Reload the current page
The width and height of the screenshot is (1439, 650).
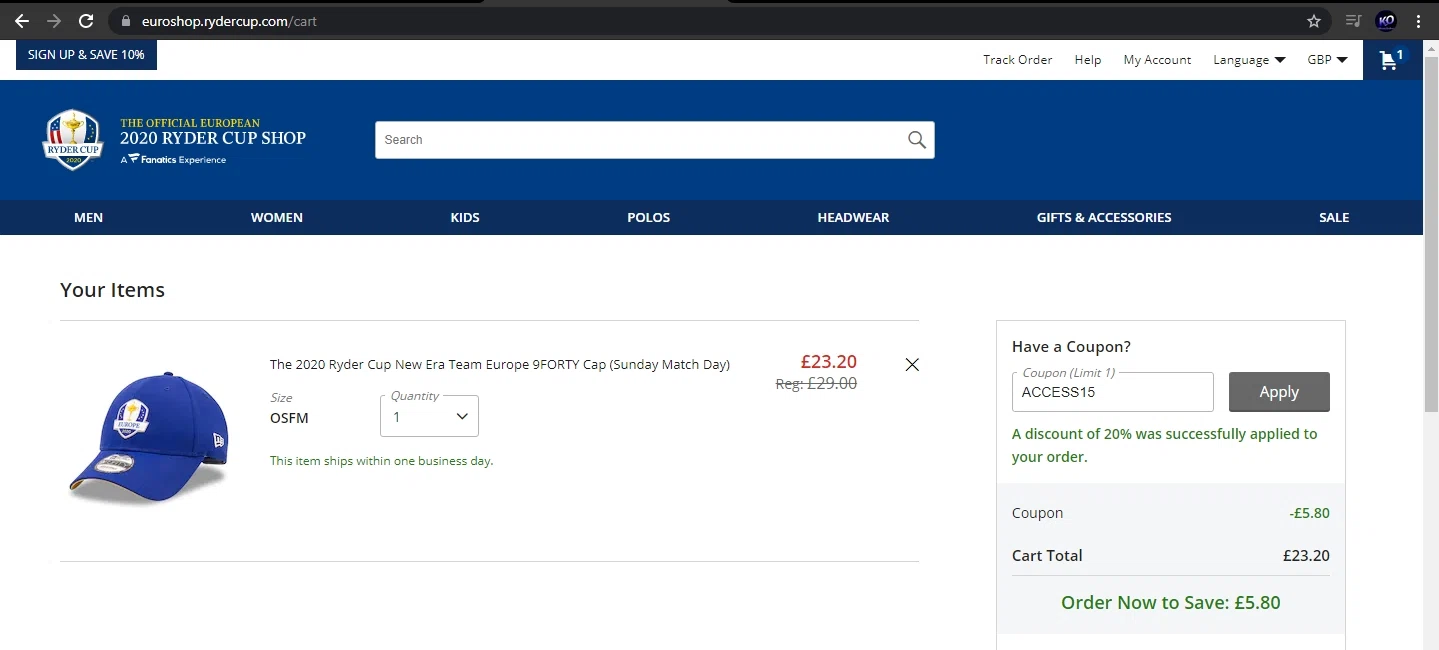[87, 20]
